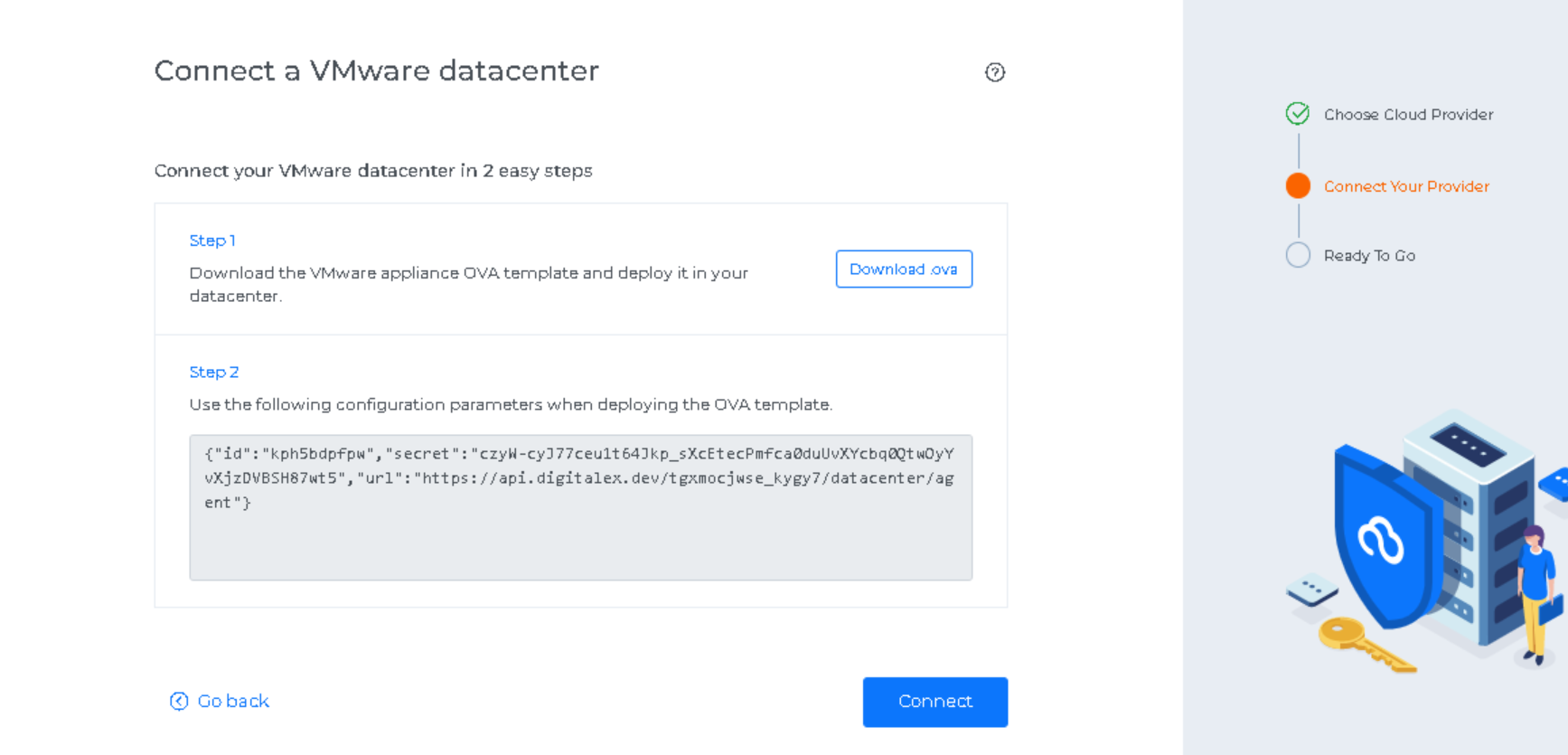Follow the Go back link text

233,702
